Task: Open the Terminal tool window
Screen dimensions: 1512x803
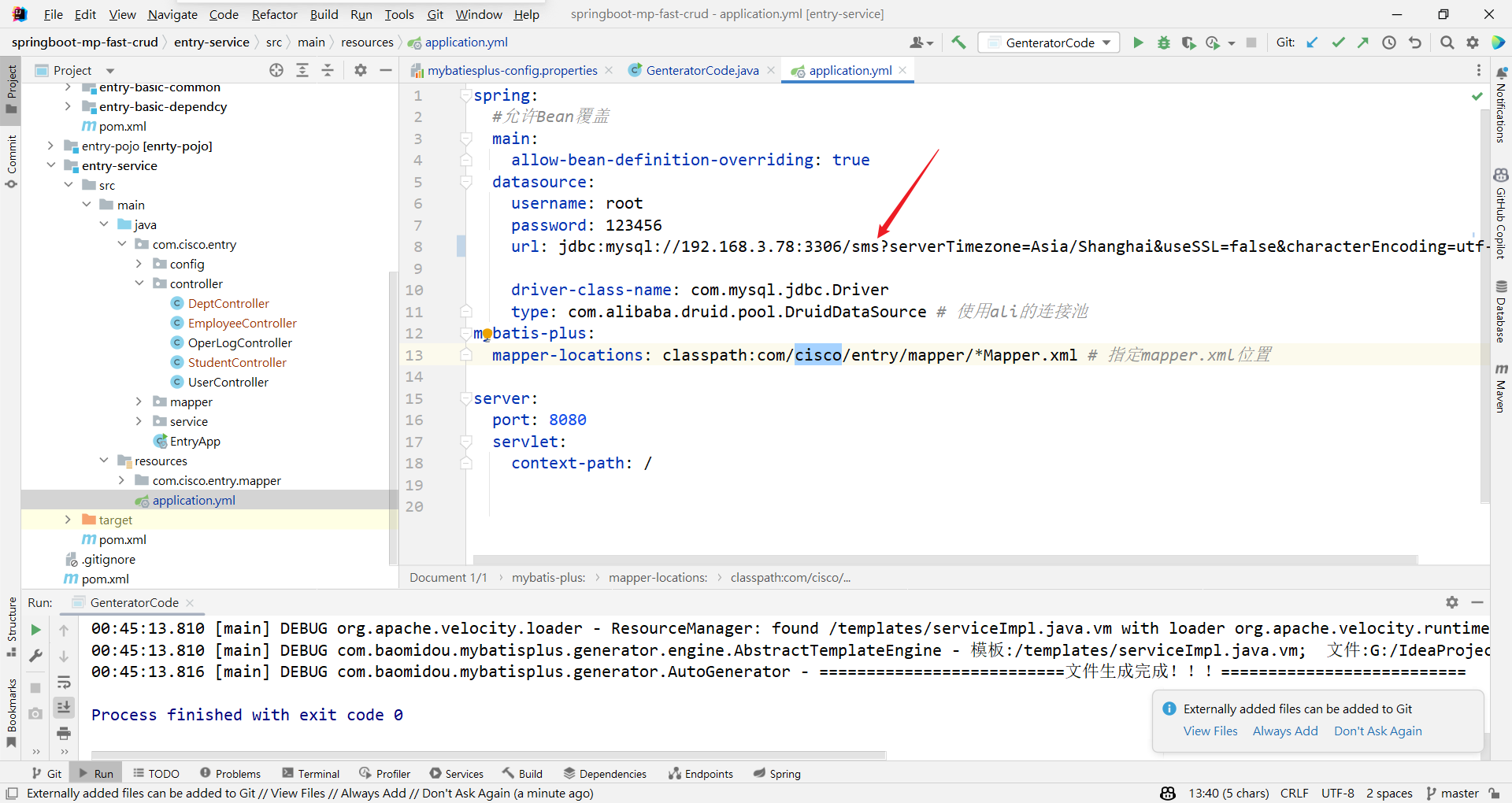Action: pyautogui.click(x=310, y=774)
